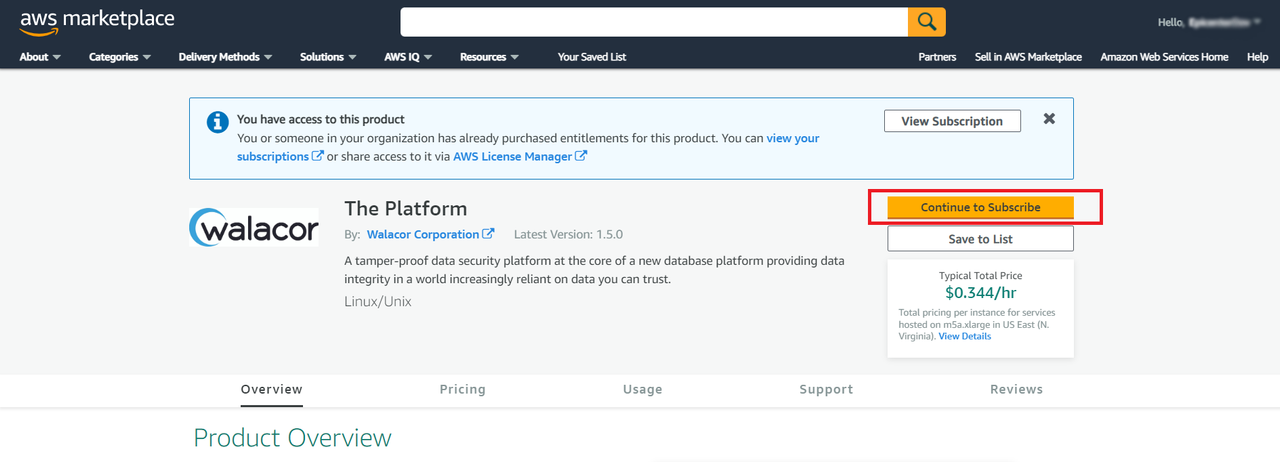Switch to the Usage tab
The image size is (1280, 462).
tap(642, 389)
